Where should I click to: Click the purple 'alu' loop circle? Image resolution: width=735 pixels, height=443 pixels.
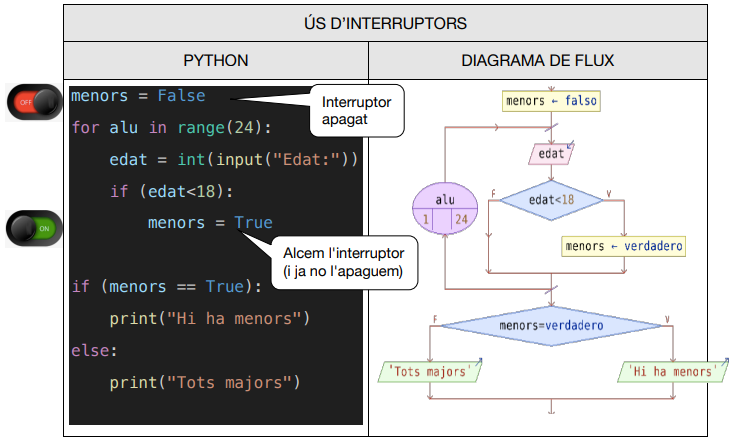coord(445,210)
